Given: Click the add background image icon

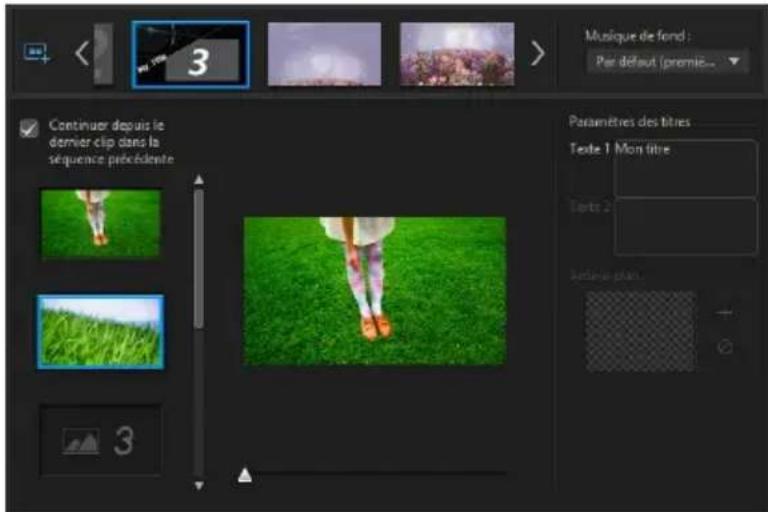Looking at the screenshot, I should point(725,313).
